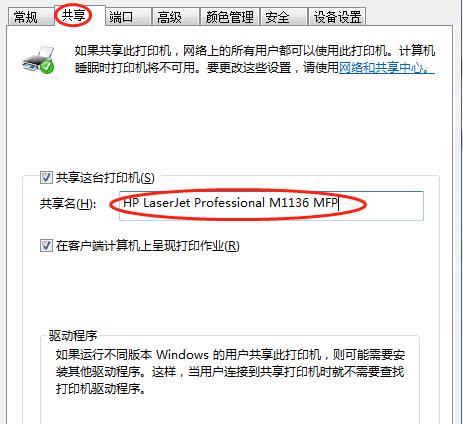The height and width of the screenshot is (424, 463).
Task: Click the 驱动程序 group heading
Action: click(73, 335)
